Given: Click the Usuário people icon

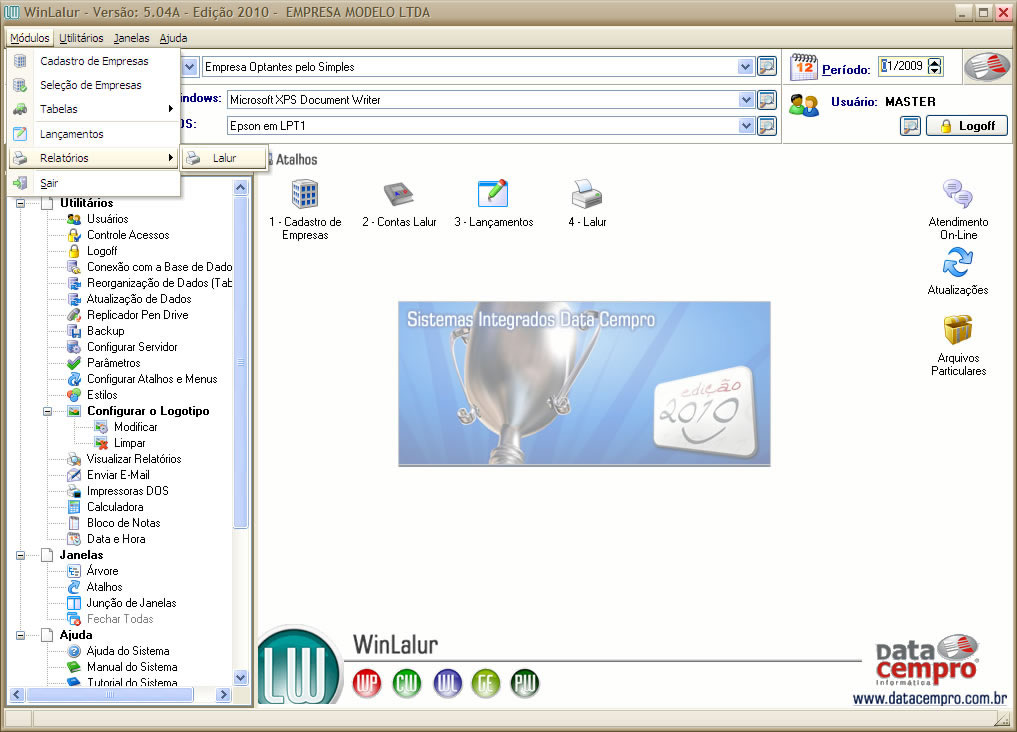Looking at the screenshot, I should click(804, 104).
